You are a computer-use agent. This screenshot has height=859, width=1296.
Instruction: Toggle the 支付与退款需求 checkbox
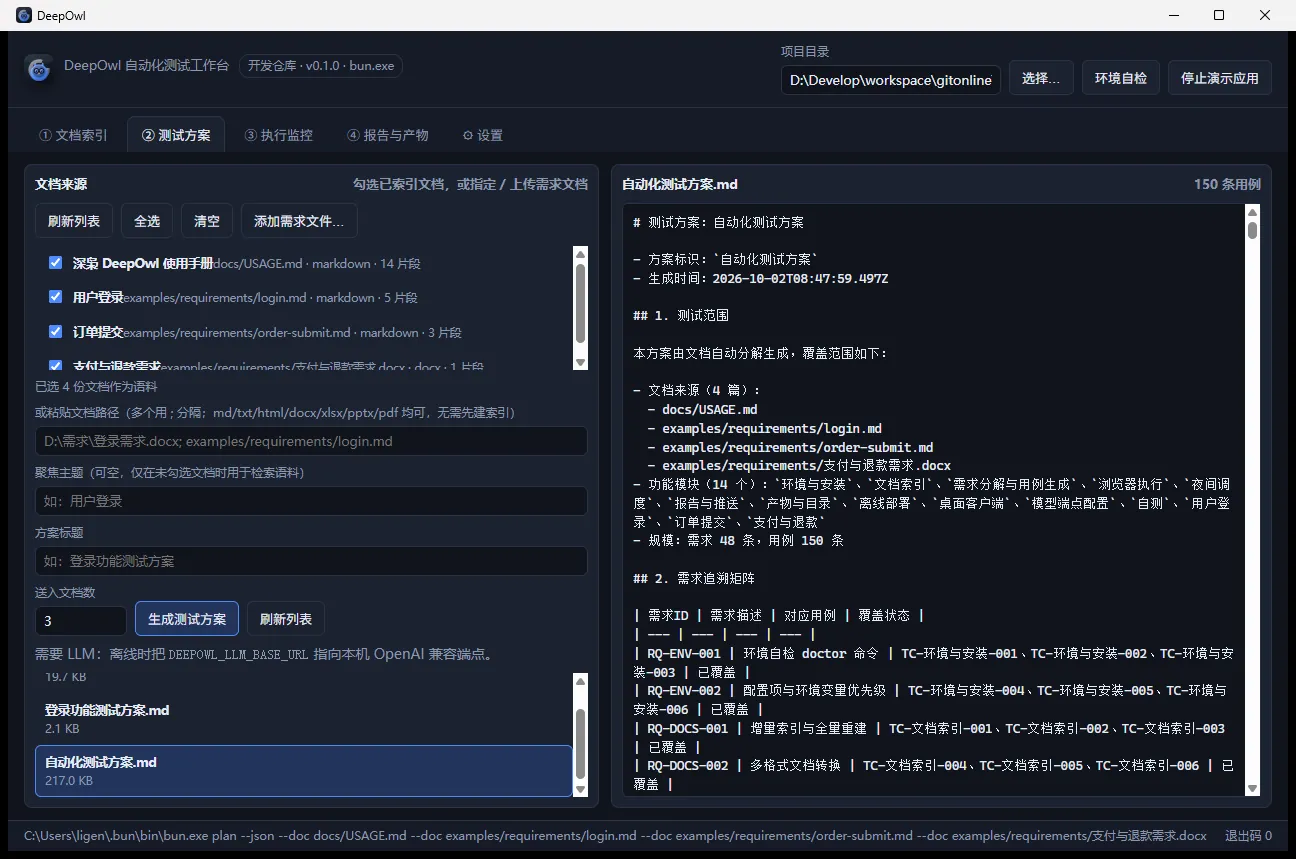tap(56, 366)
